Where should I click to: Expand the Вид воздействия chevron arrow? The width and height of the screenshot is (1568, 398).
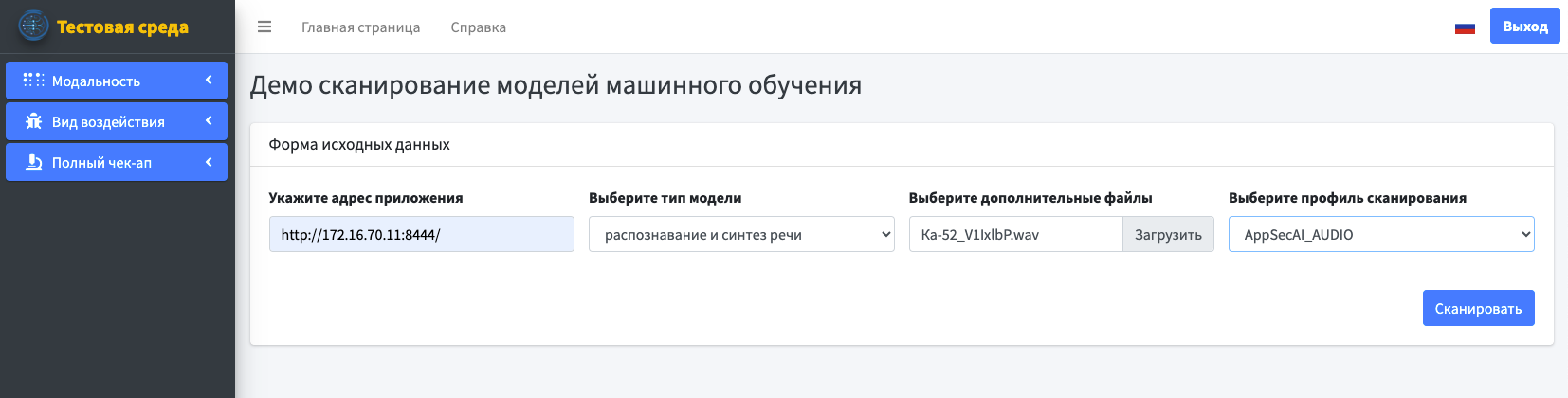[x=209, y=121]
